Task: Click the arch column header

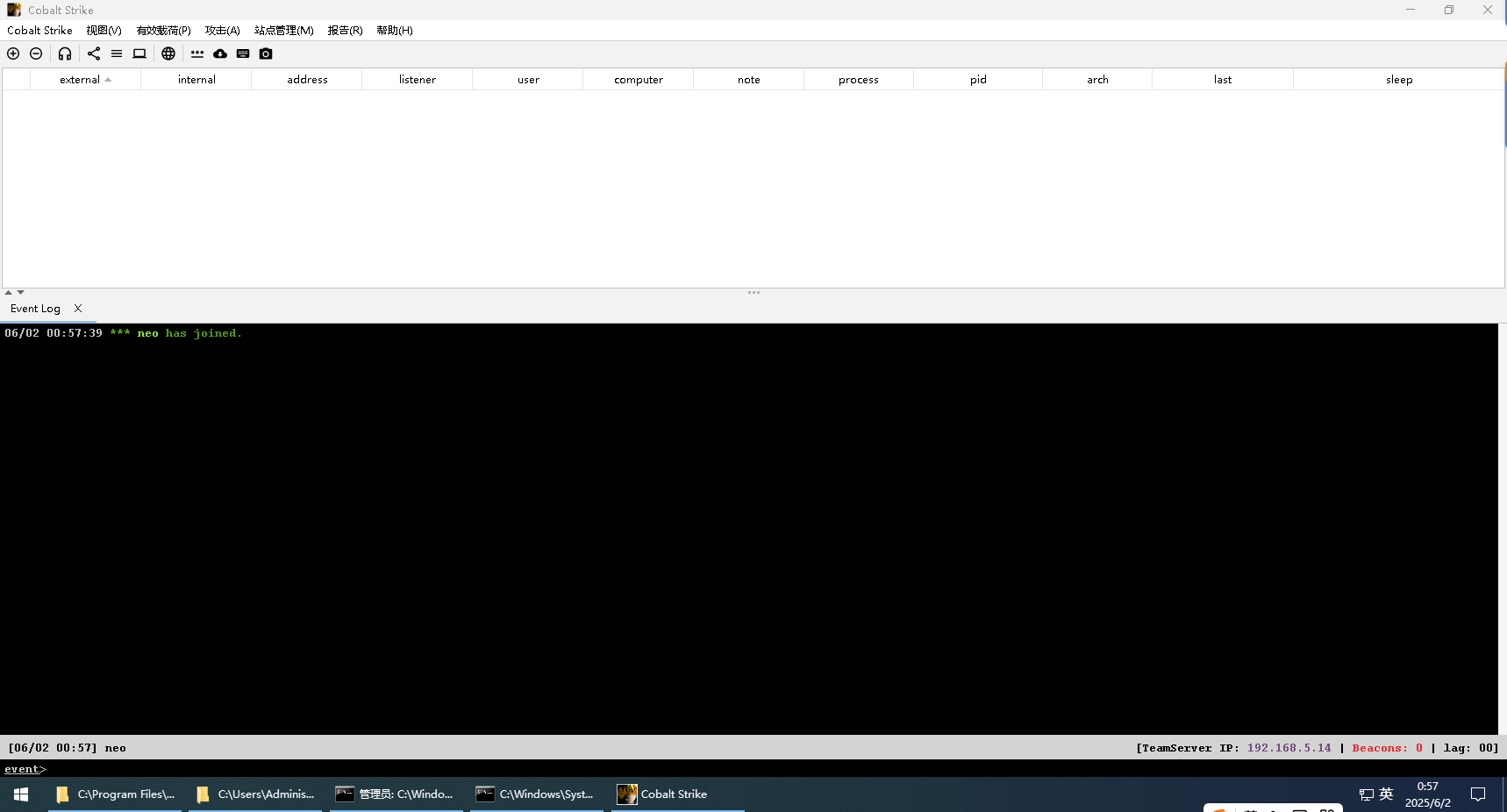Action: click(1097, 79)
